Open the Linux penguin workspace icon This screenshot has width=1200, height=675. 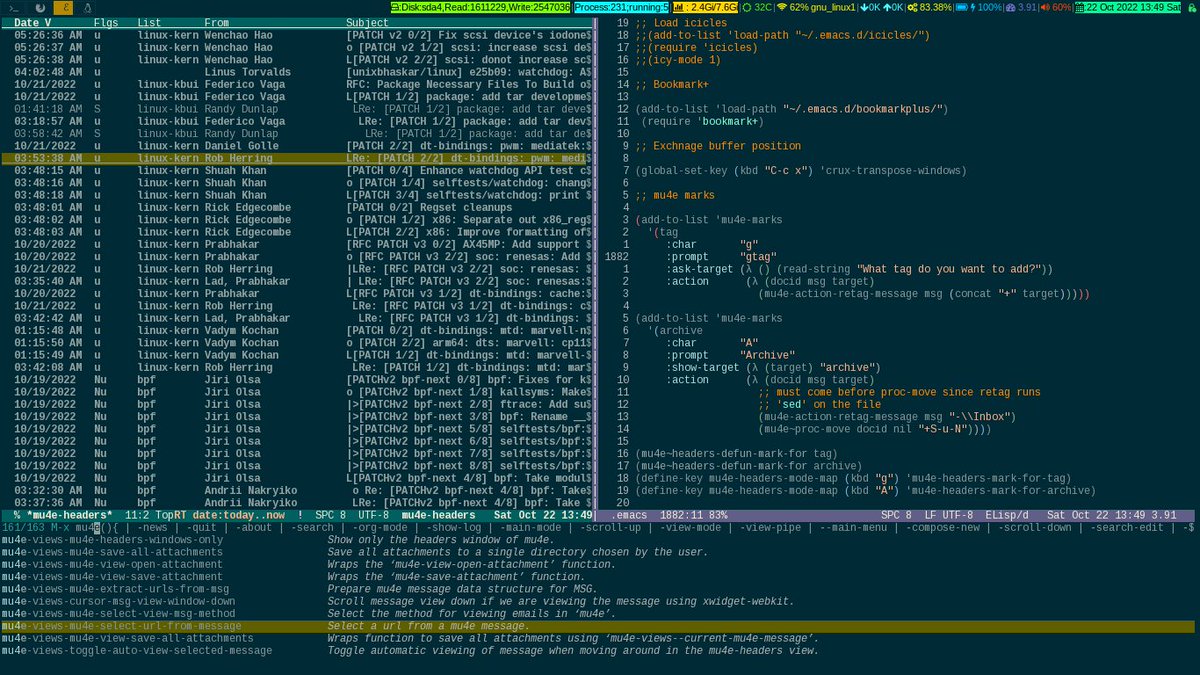[x=87, y=7]
